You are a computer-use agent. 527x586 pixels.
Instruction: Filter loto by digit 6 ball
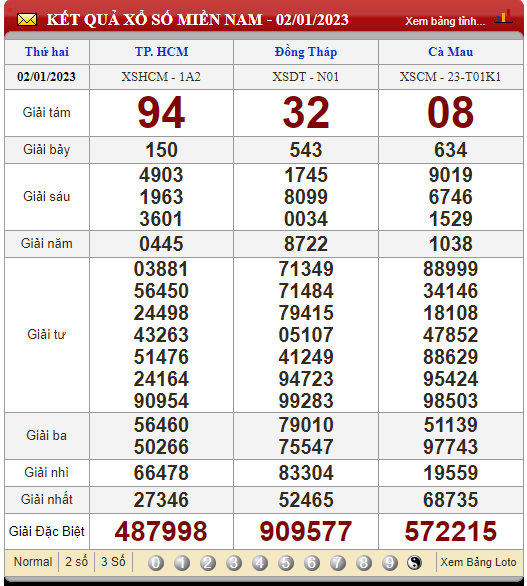(x=312, y=562)
